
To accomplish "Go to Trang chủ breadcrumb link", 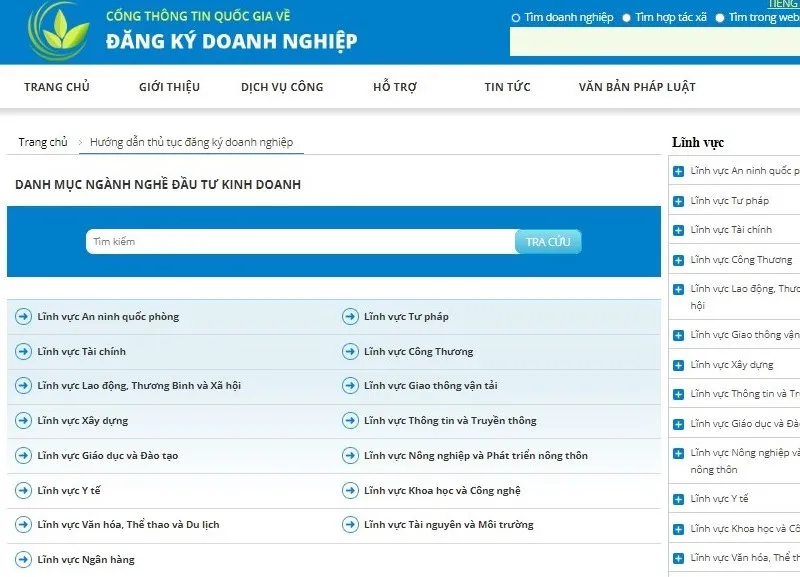I will pyautogui.click(x=43, y=142).
